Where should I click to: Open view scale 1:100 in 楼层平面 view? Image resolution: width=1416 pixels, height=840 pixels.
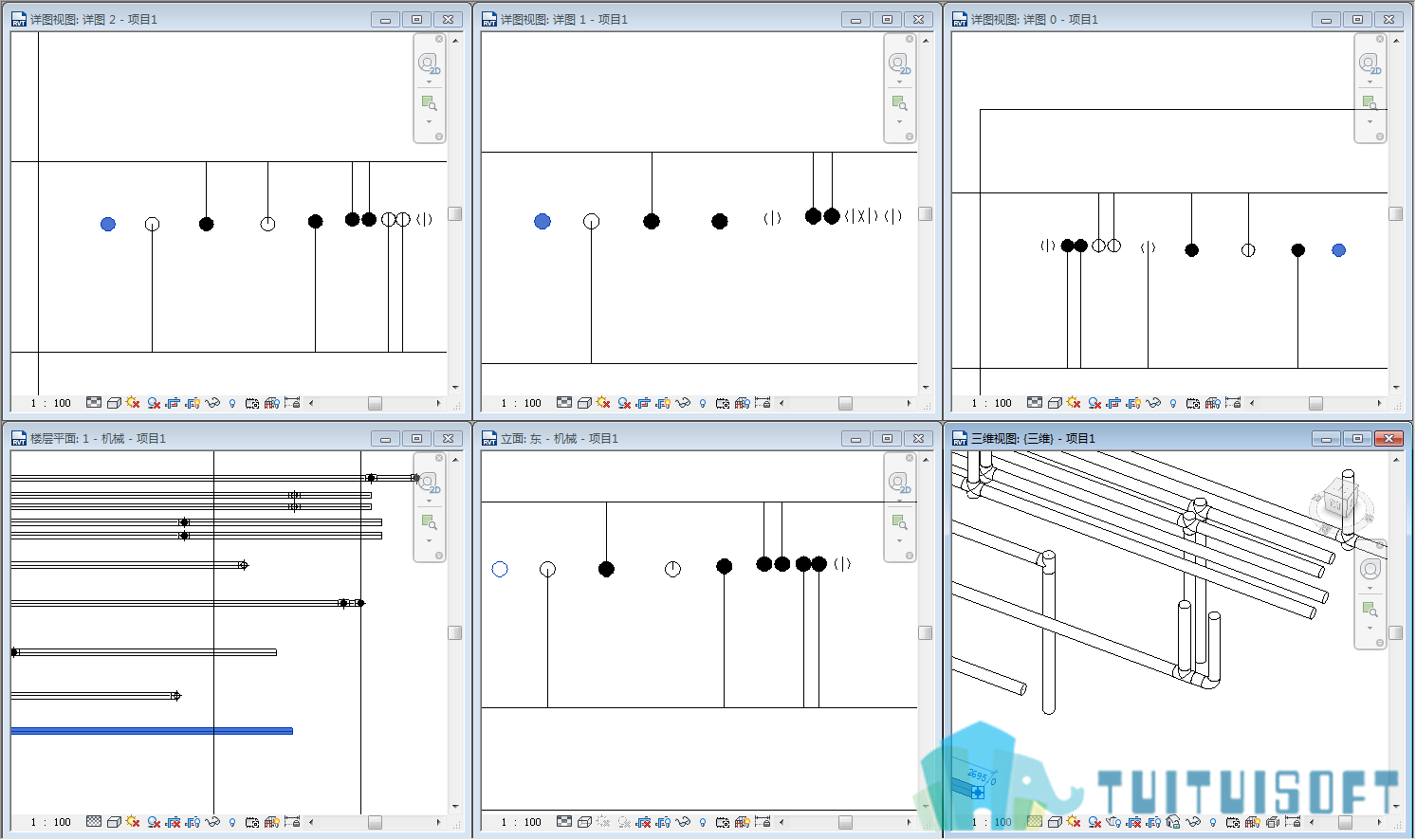51,822
